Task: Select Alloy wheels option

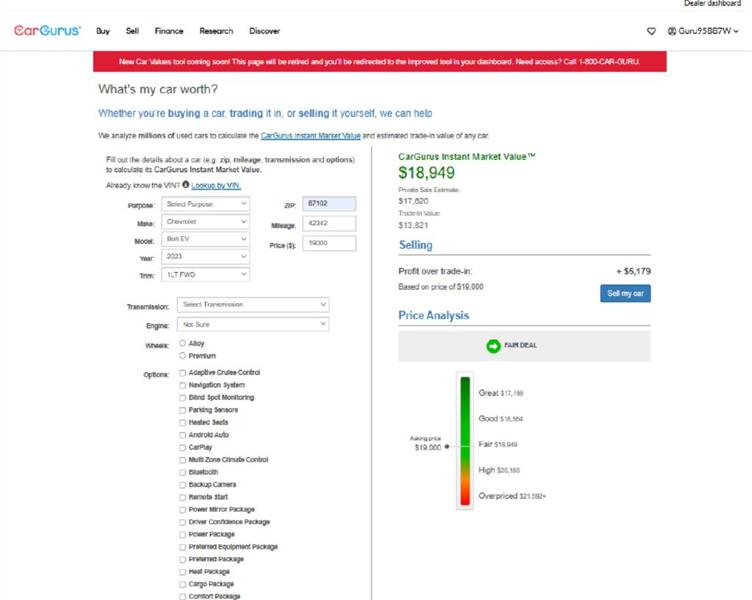Action: pos(182,343)
